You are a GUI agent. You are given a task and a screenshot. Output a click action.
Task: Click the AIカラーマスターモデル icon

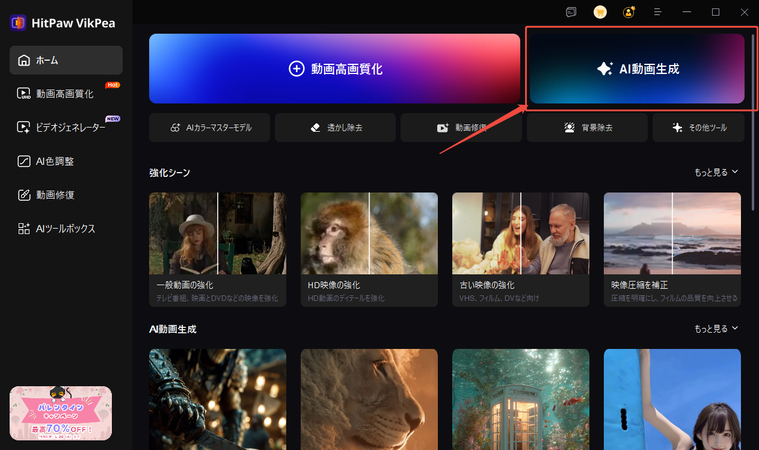pyautogui.click(x=175, y=128)
